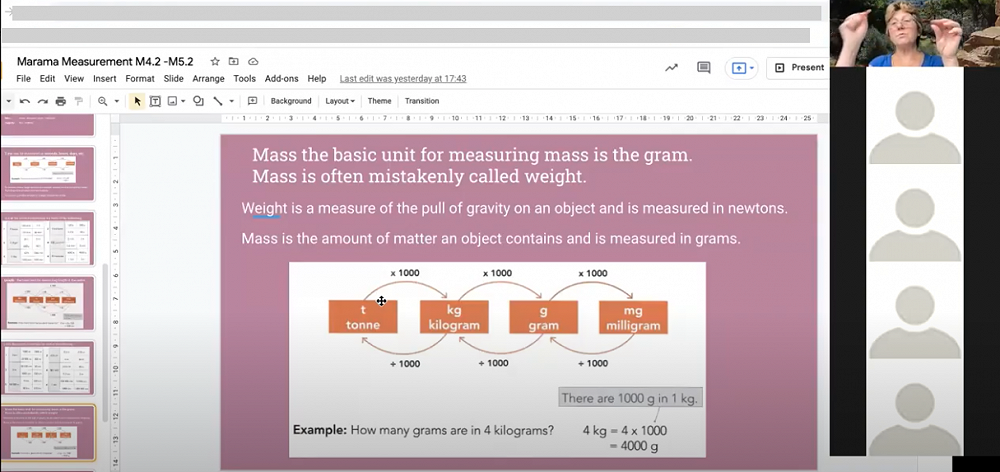
Task: Click the Undo arrow in toolbar
Action: coord(25,101)
